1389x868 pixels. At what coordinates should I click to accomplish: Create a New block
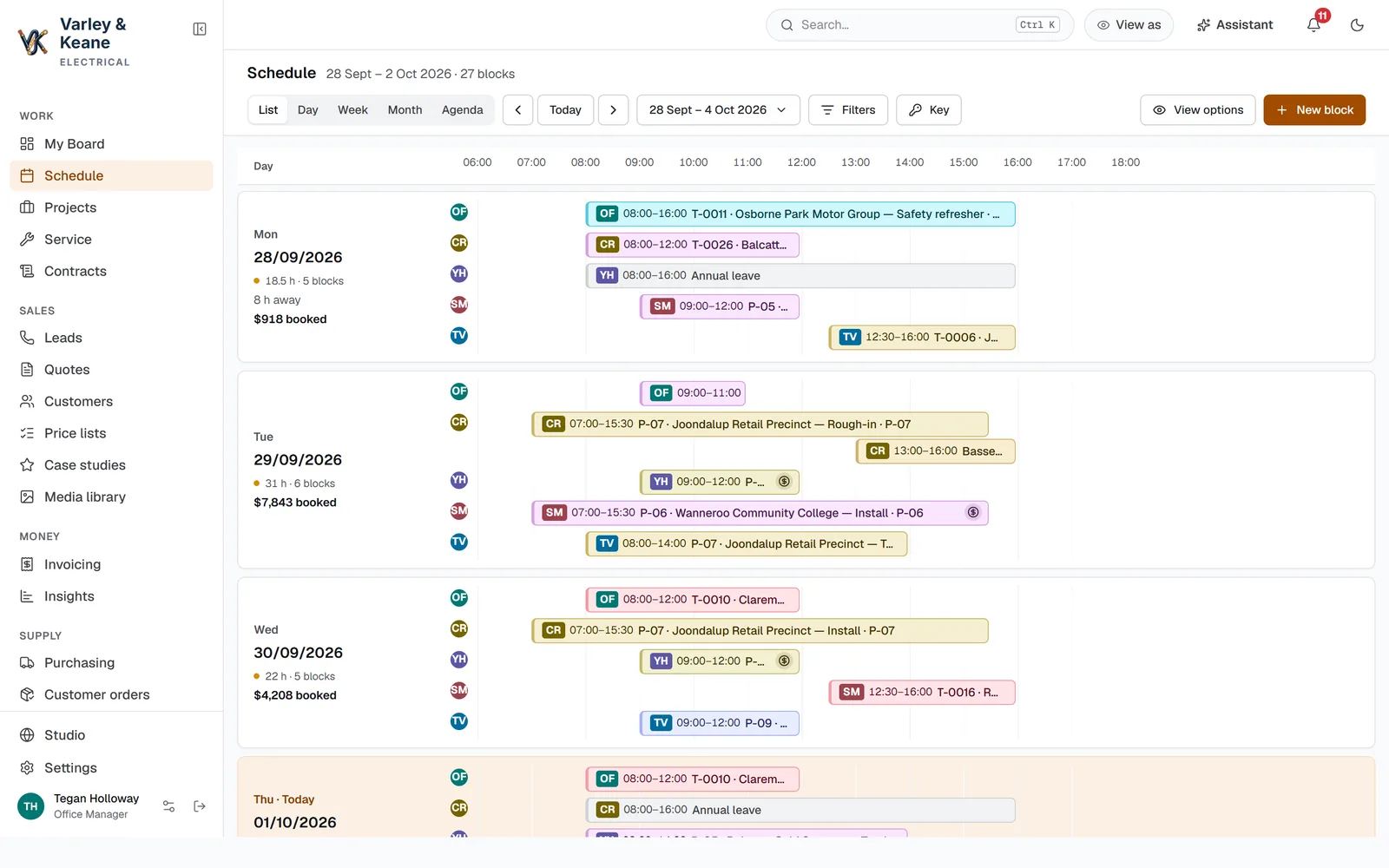[1314, 110]
